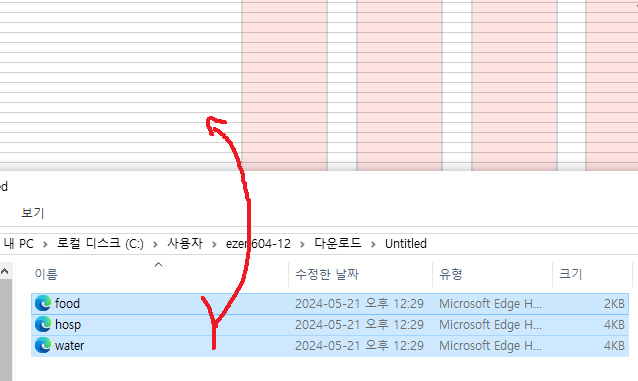This screenshot has width=638, height=381.
Task: Expand the chevron after 다운로드
Action: pos(373,244)
